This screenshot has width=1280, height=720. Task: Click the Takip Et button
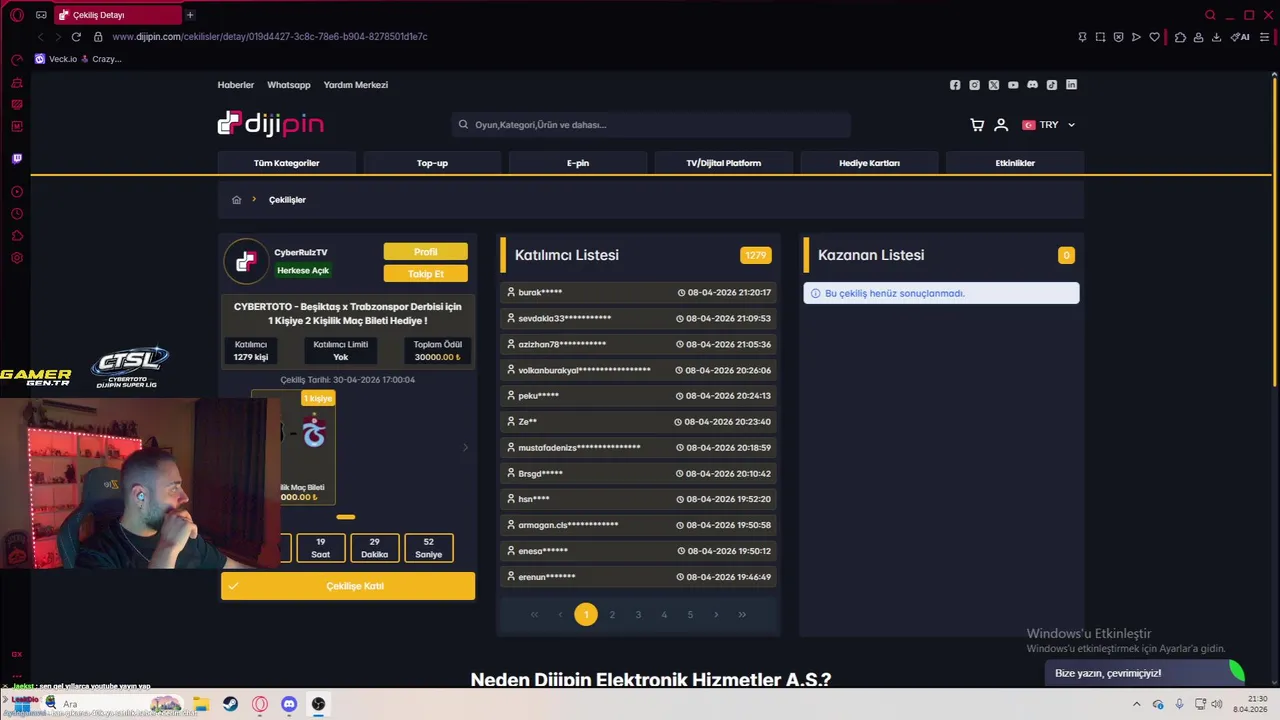(425, 274)
